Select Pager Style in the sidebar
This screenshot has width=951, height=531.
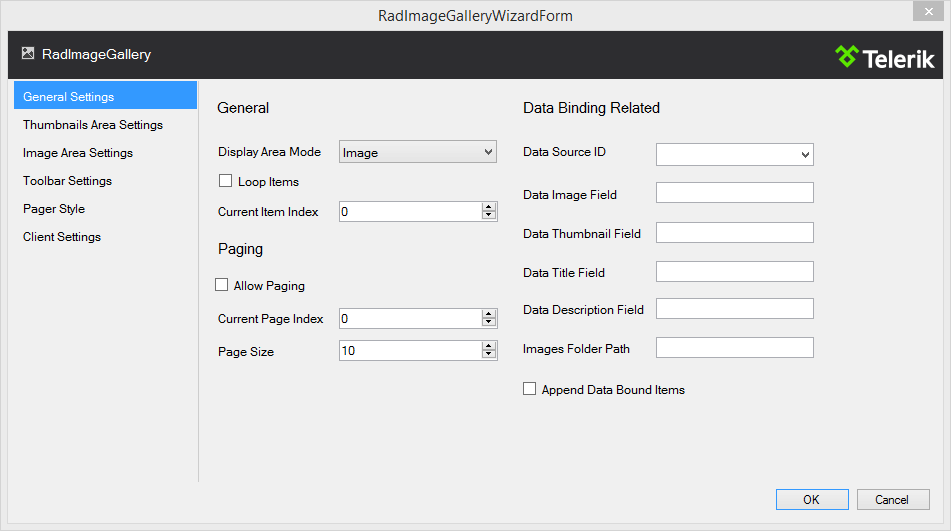[x=54, y=209]
